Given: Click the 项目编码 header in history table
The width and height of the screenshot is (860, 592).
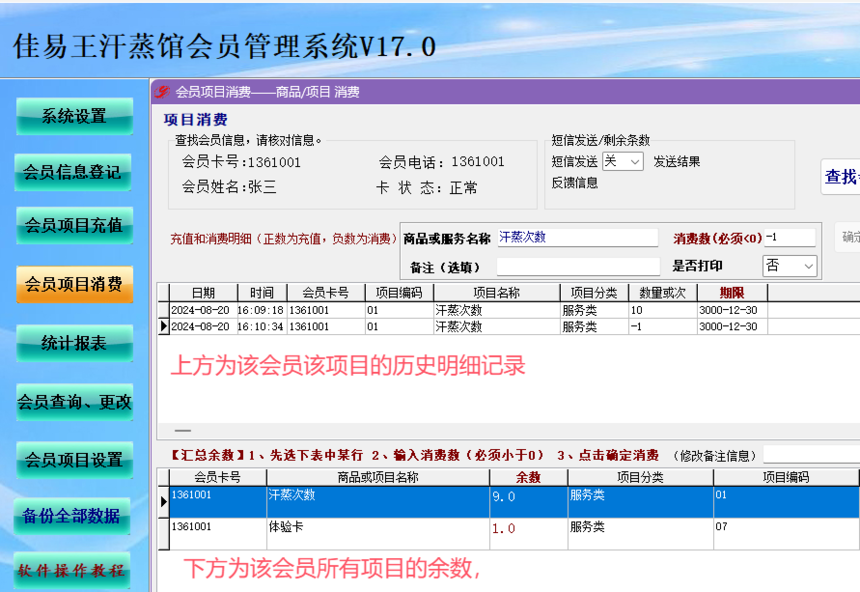Looking at the screenshot, I should tap(399, 293).
